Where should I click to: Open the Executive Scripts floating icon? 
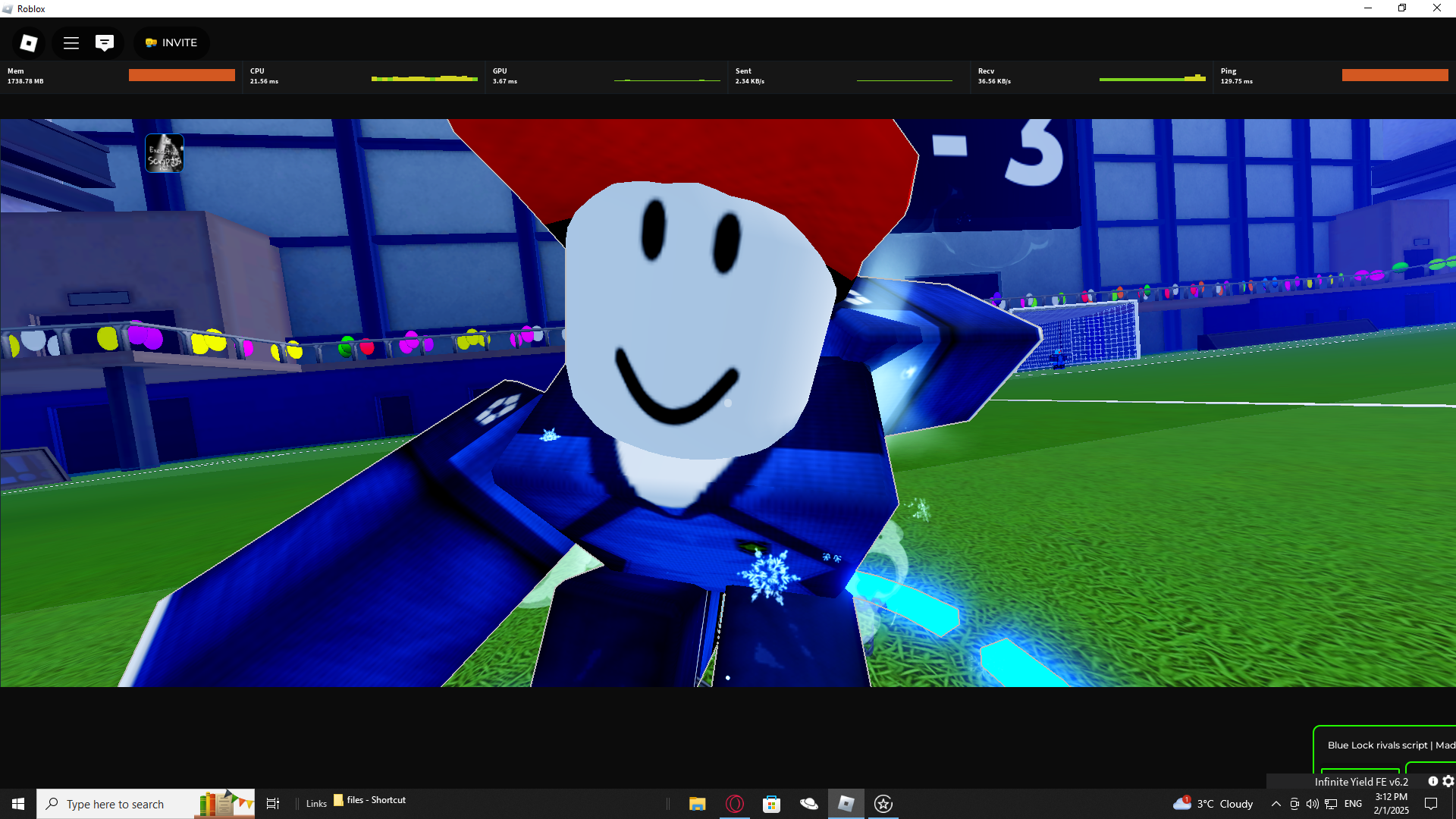point(165,153)
